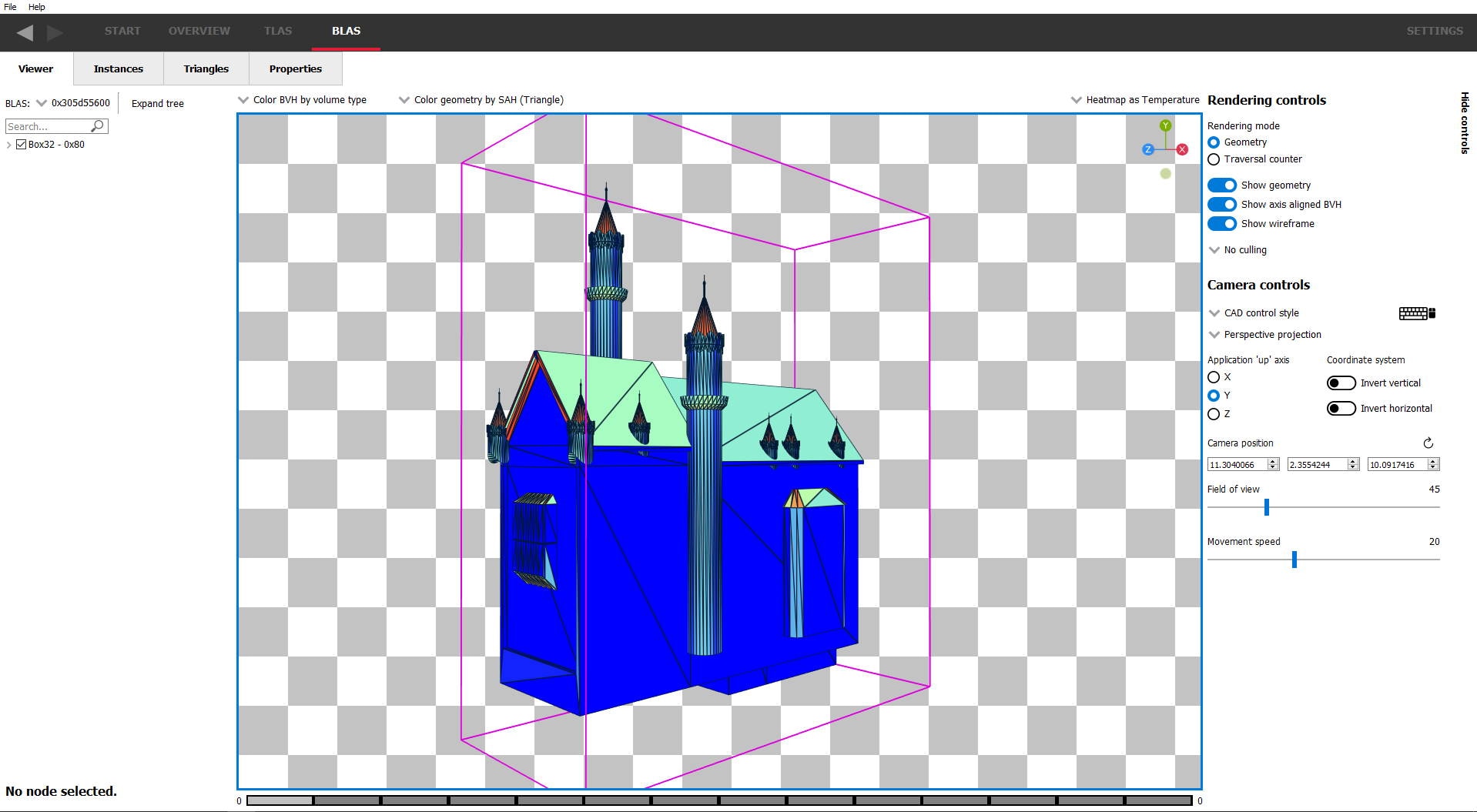The height and width of the screenshot is (812, 1477).
Task: Disable the Show wireframe toggle
Action: (x=1221, y=224)
